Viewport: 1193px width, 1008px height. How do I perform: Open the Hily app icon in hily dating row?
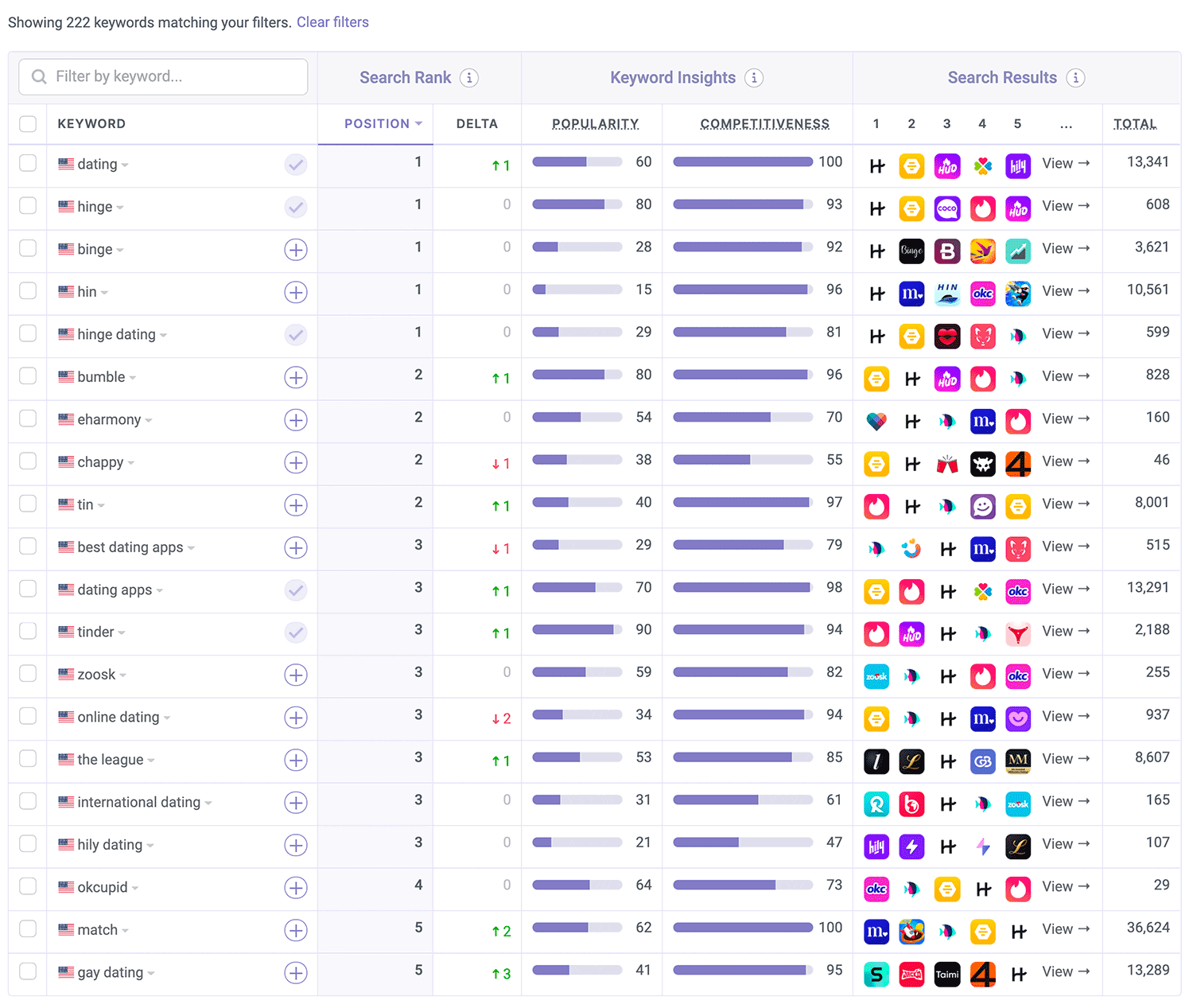(x=876, y=846)
